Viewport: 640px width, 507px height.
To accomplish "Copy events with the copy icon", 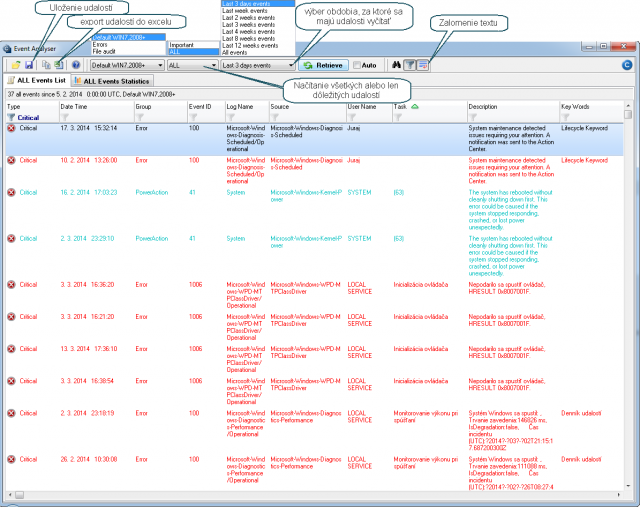I will click(46, 65).
